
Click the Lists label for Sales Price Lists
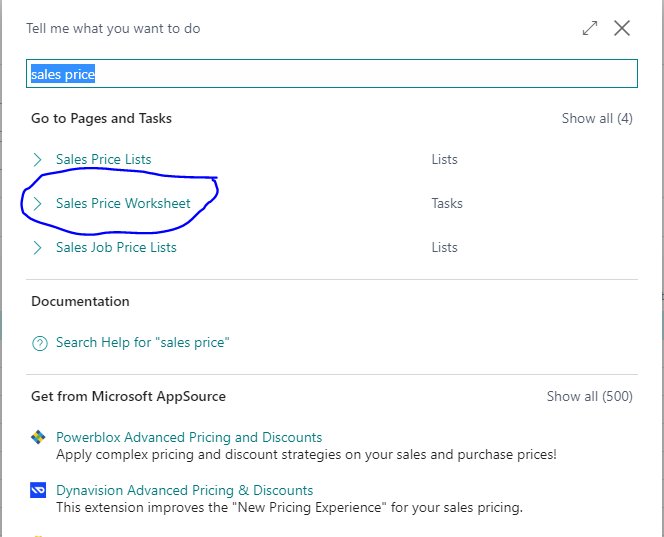coord(445,159)
